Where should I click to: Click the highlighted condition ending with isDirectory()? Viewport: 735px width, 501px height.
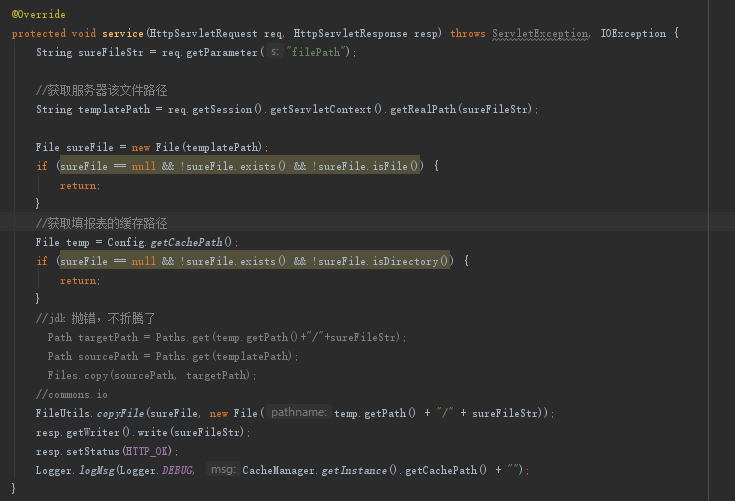255,261
